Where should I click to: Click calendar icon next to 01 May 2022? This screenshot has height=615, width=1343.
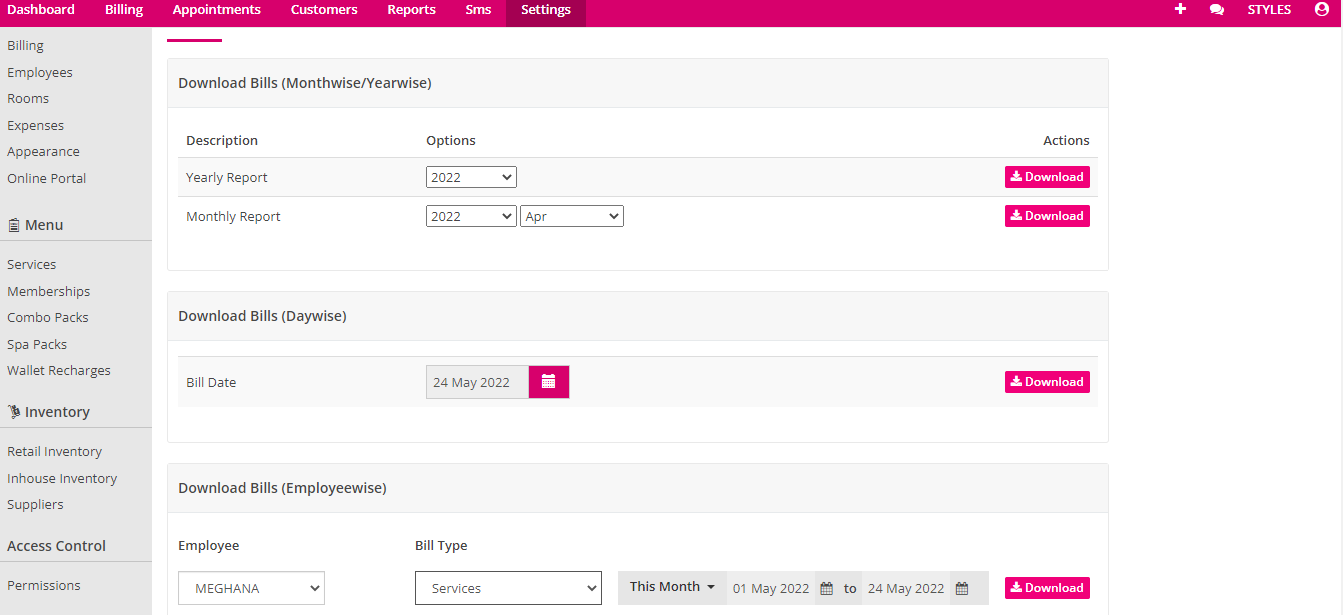click(x=827, y=589)
